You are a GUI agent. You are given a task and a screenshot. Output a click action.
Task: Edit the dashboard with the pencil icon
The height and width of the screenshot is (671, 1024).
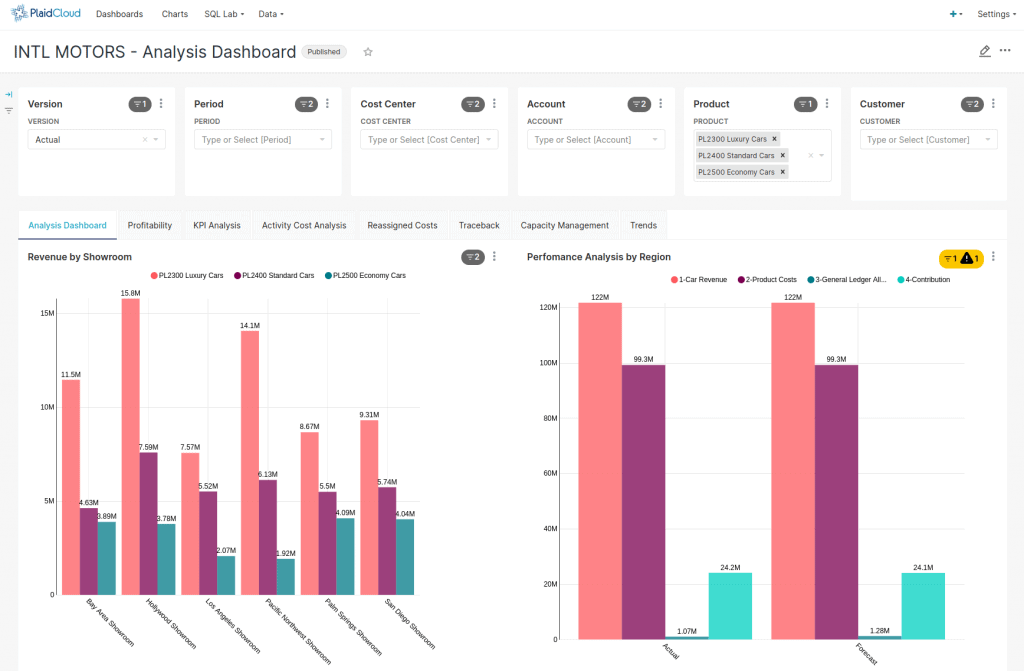click(x=985, y=51)
